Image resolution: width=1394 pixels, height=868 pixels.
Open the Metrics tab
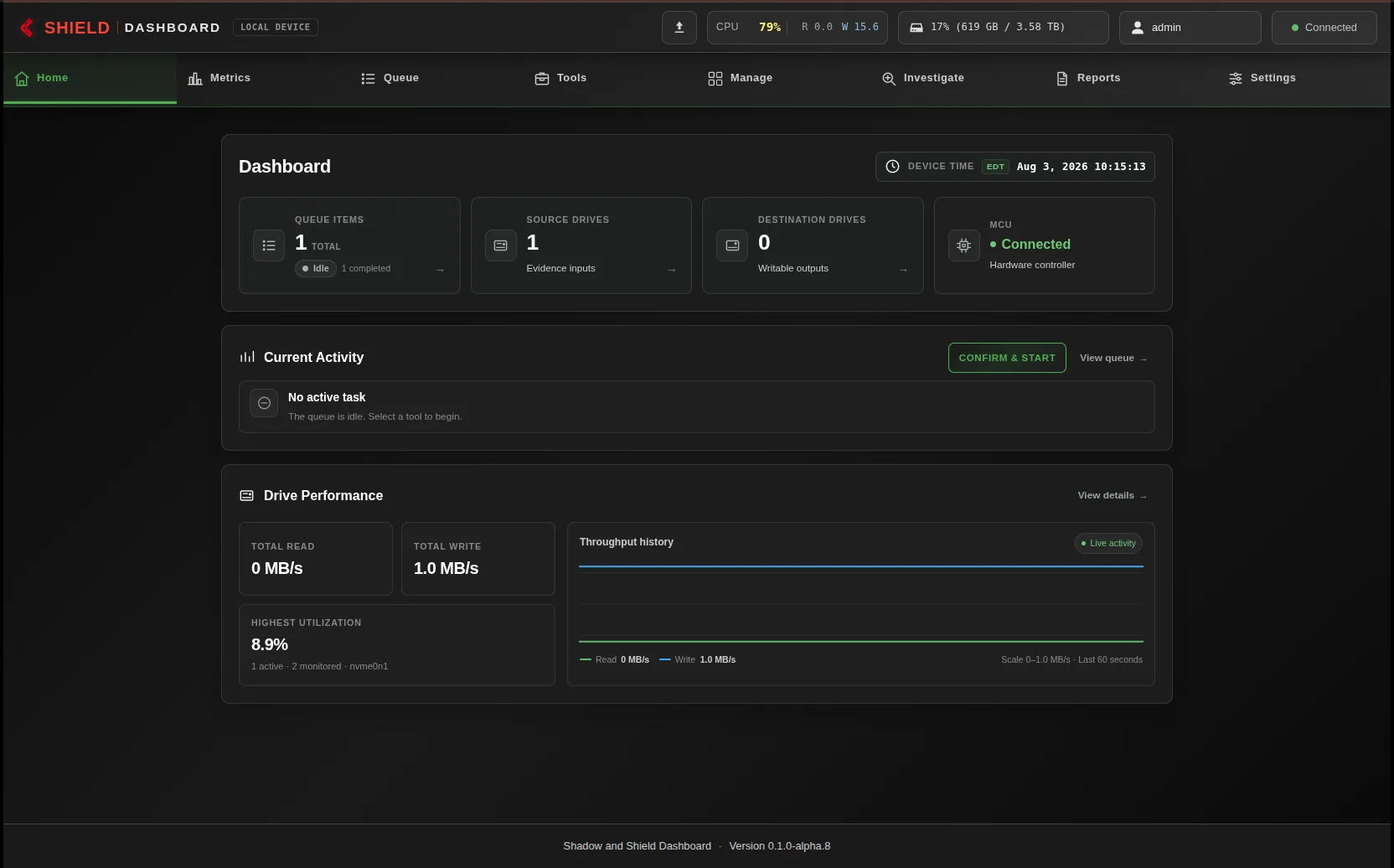[263, 79]
